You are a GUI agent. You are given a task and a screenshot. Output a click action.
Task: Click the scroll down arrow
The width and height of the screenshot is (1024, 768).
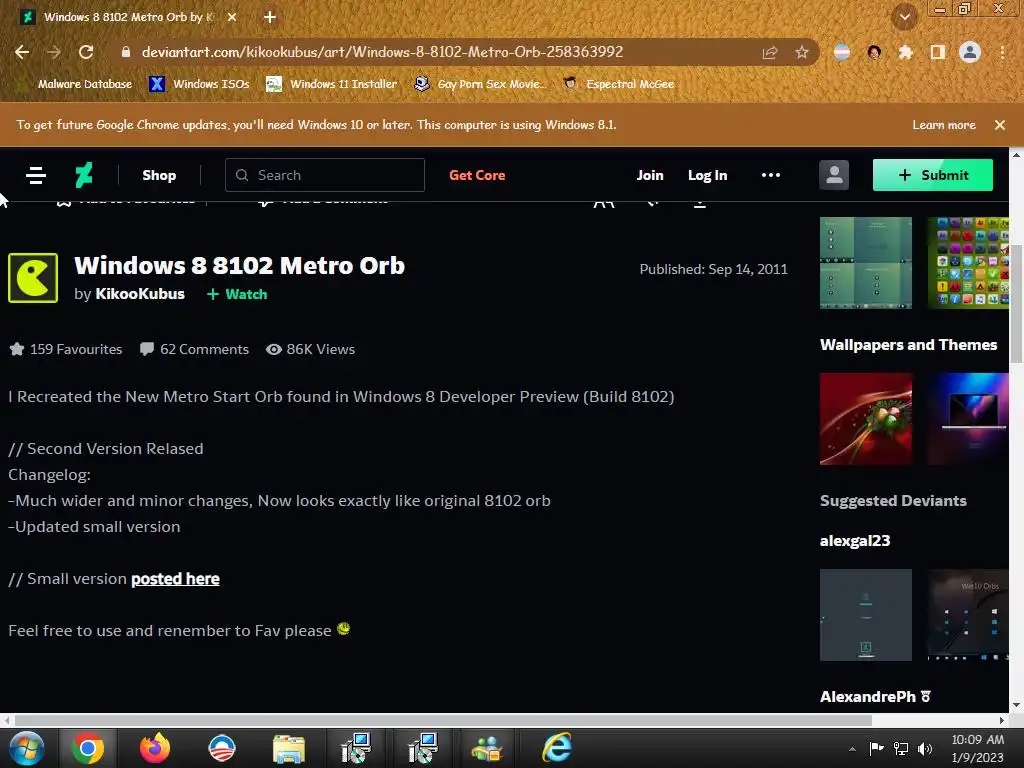tap(1016, 706)
